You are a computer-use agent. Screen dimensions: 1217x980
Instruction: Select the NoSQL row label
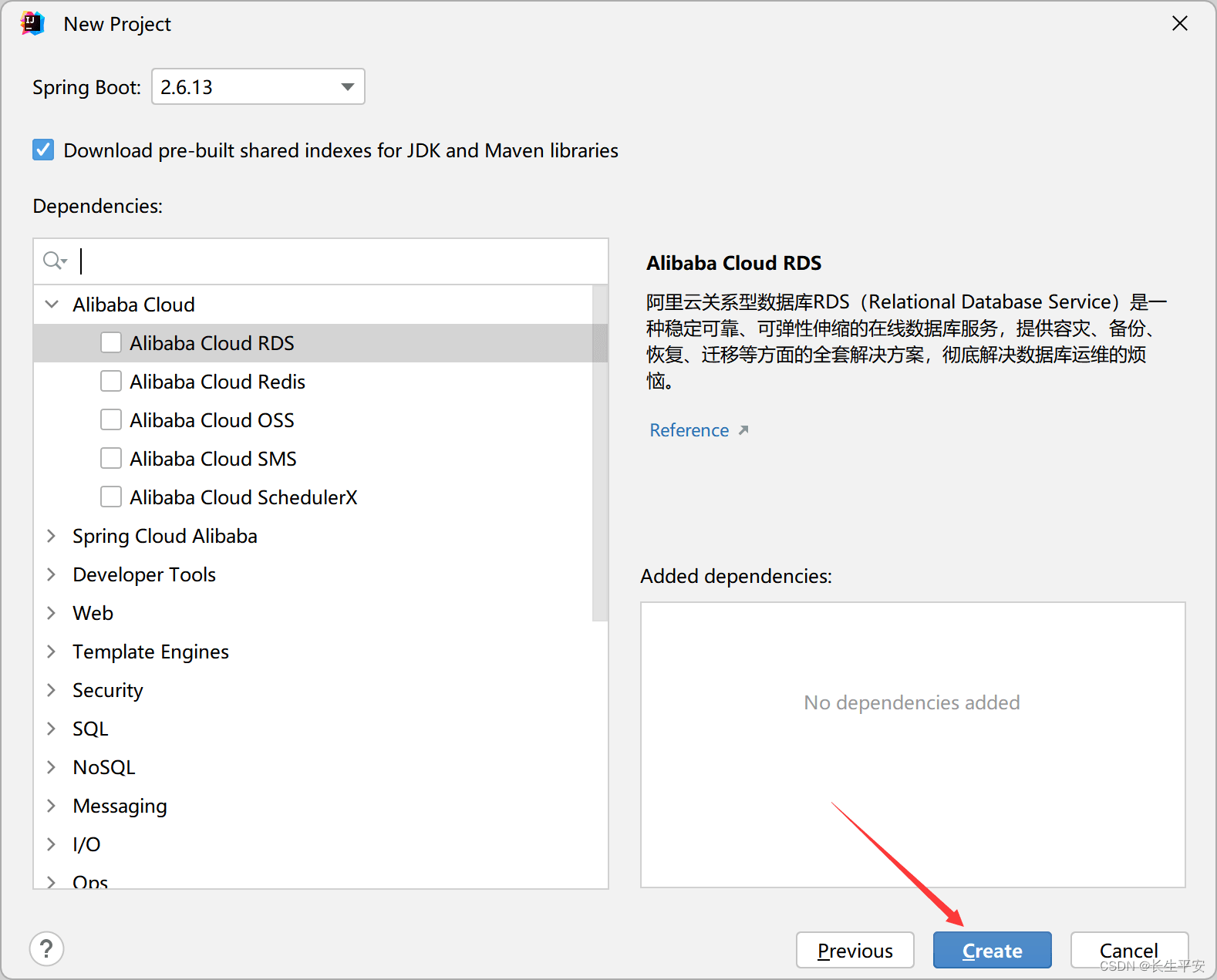coord(104,767)
